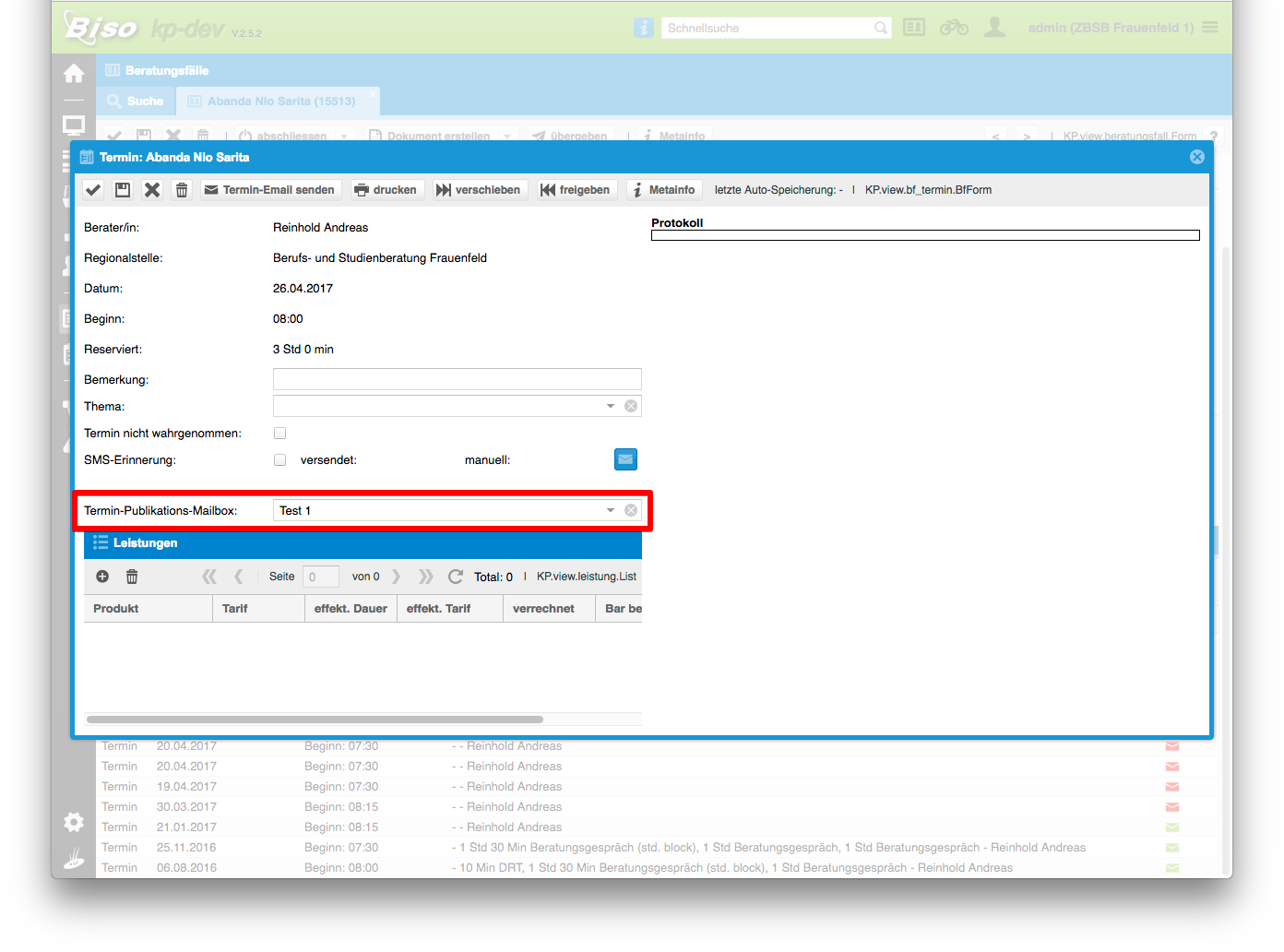Image resolution: width=1284 pixels, height=952 pixels.
Task: Click the user profile icon in the header
Action: 994,28
